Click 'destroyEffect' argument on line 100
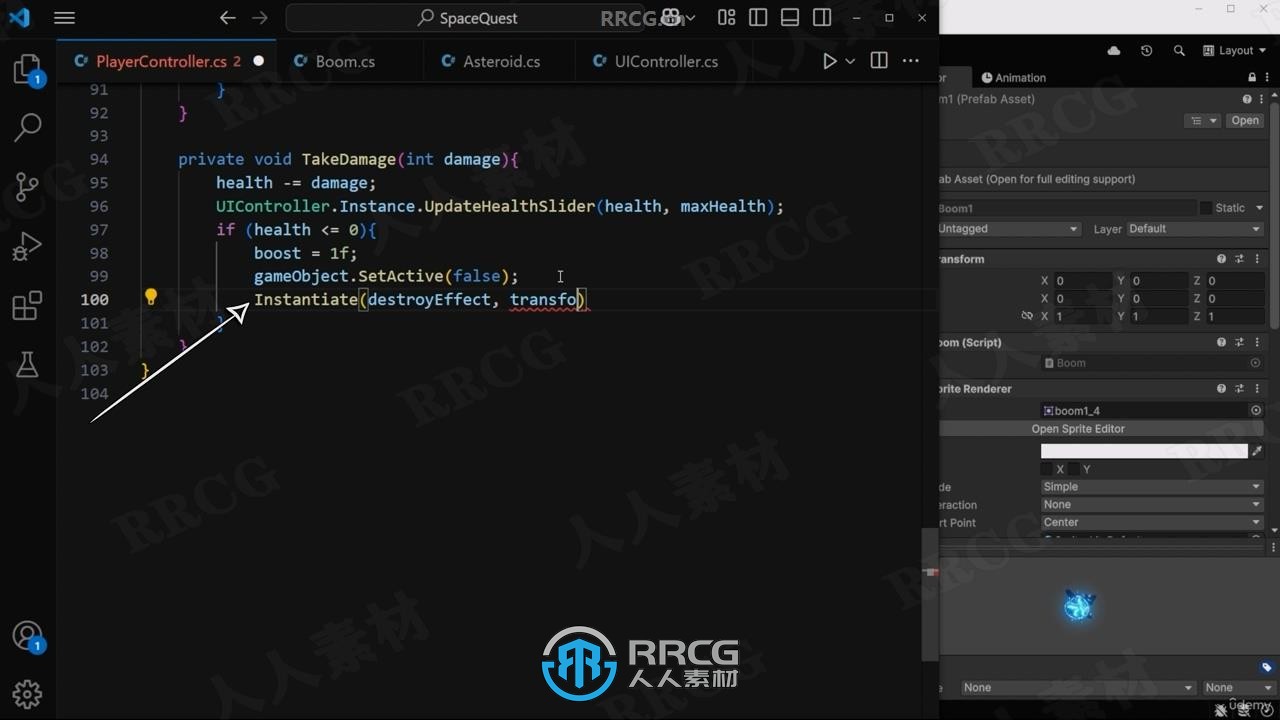1280x720 pixels. (x=429, y=299)
